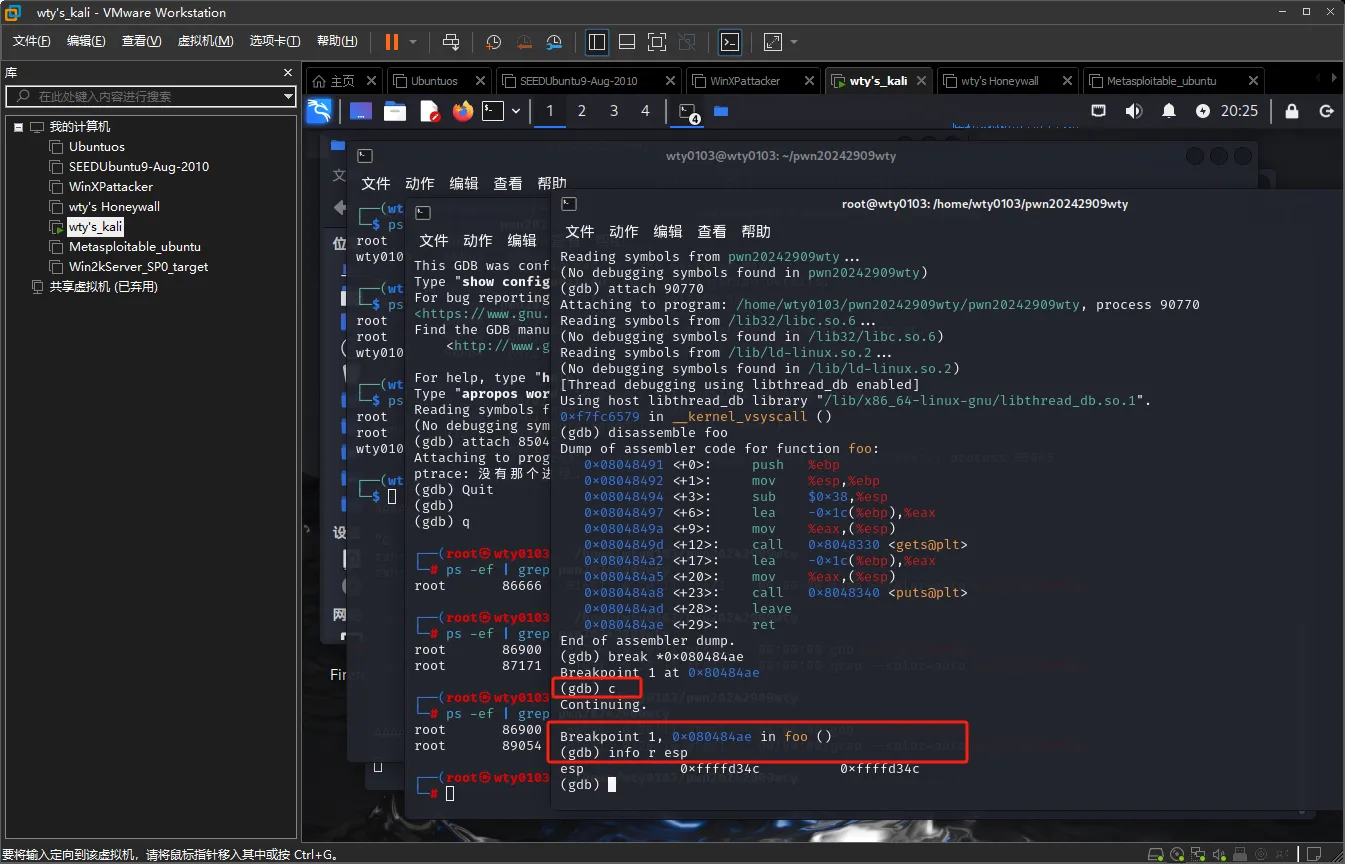Launch the terminal emulator from the Kali panel

(x=493, y=111)
